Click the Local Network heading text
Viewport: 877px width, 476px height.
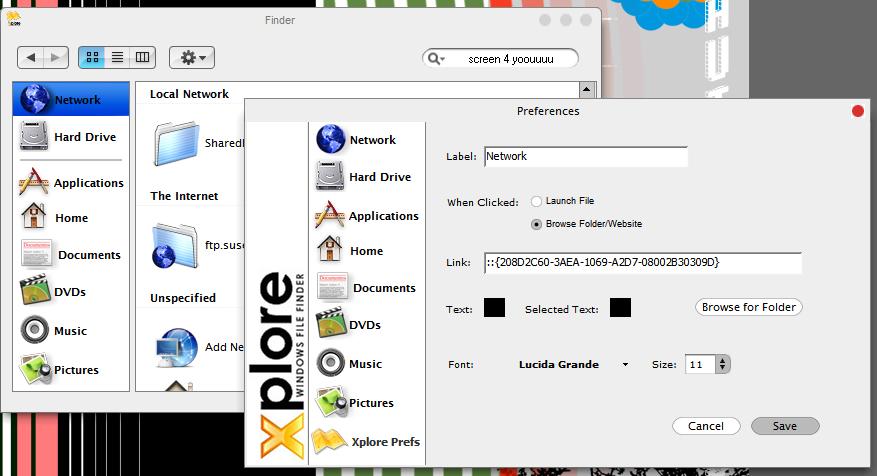189,94
